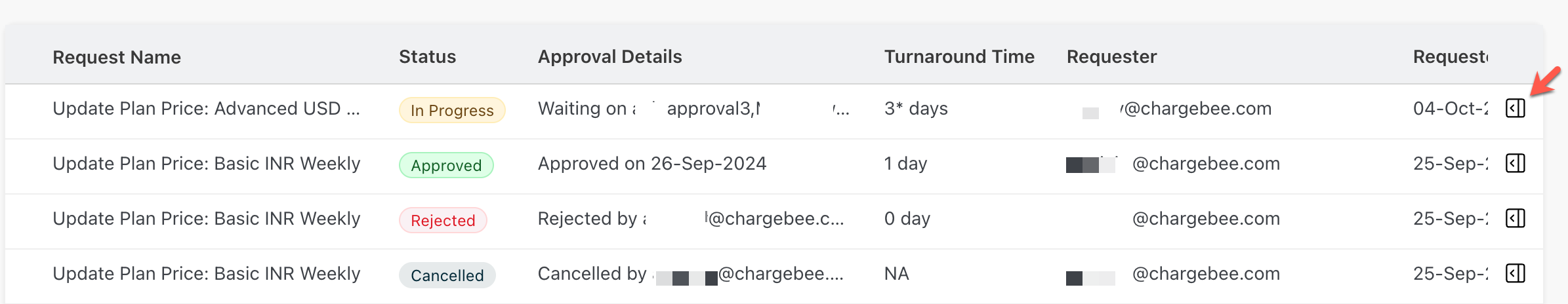1568x304 pixels.
Task: Open the Update Plan Price: Advanced USD request
Action: pos(206,109)
